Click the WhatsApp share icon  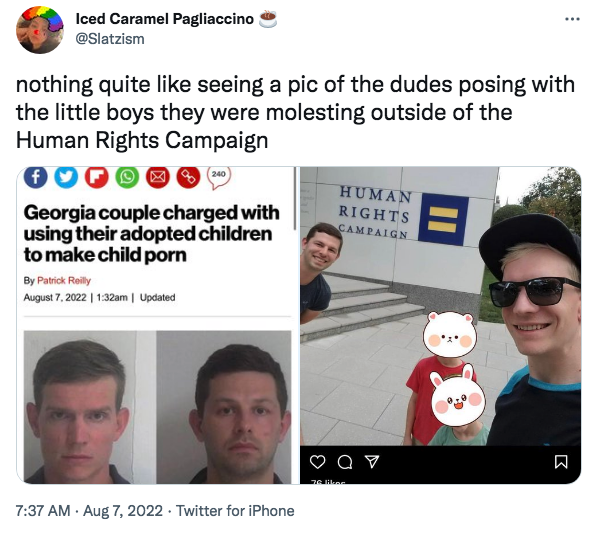click(127, 177)
